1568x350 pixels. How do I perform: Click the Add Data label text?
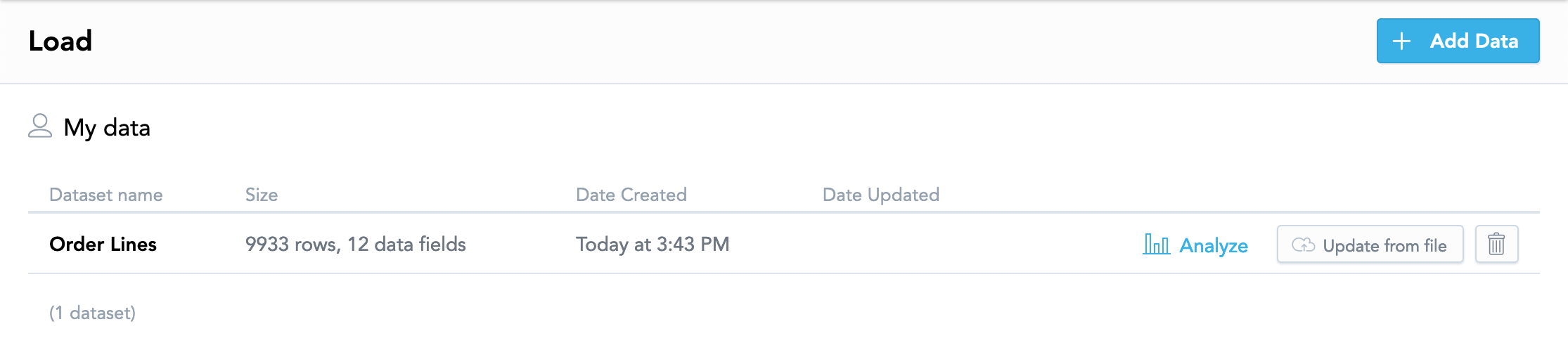coord(1474,41)
